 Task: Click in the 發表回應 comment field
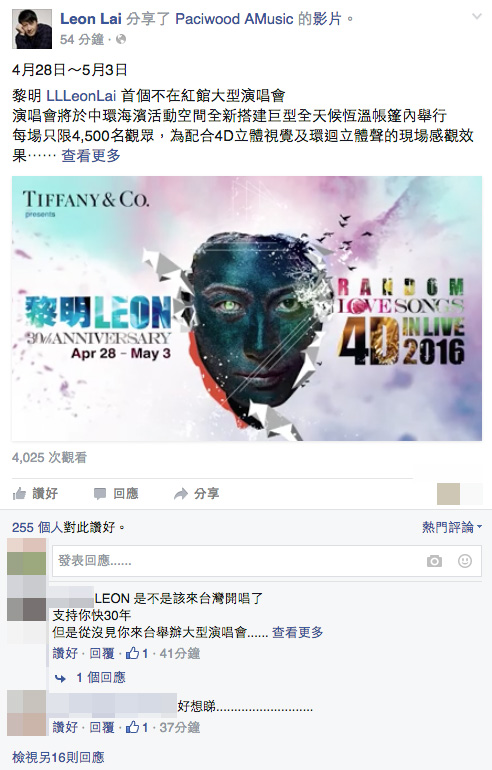[267, 561]
